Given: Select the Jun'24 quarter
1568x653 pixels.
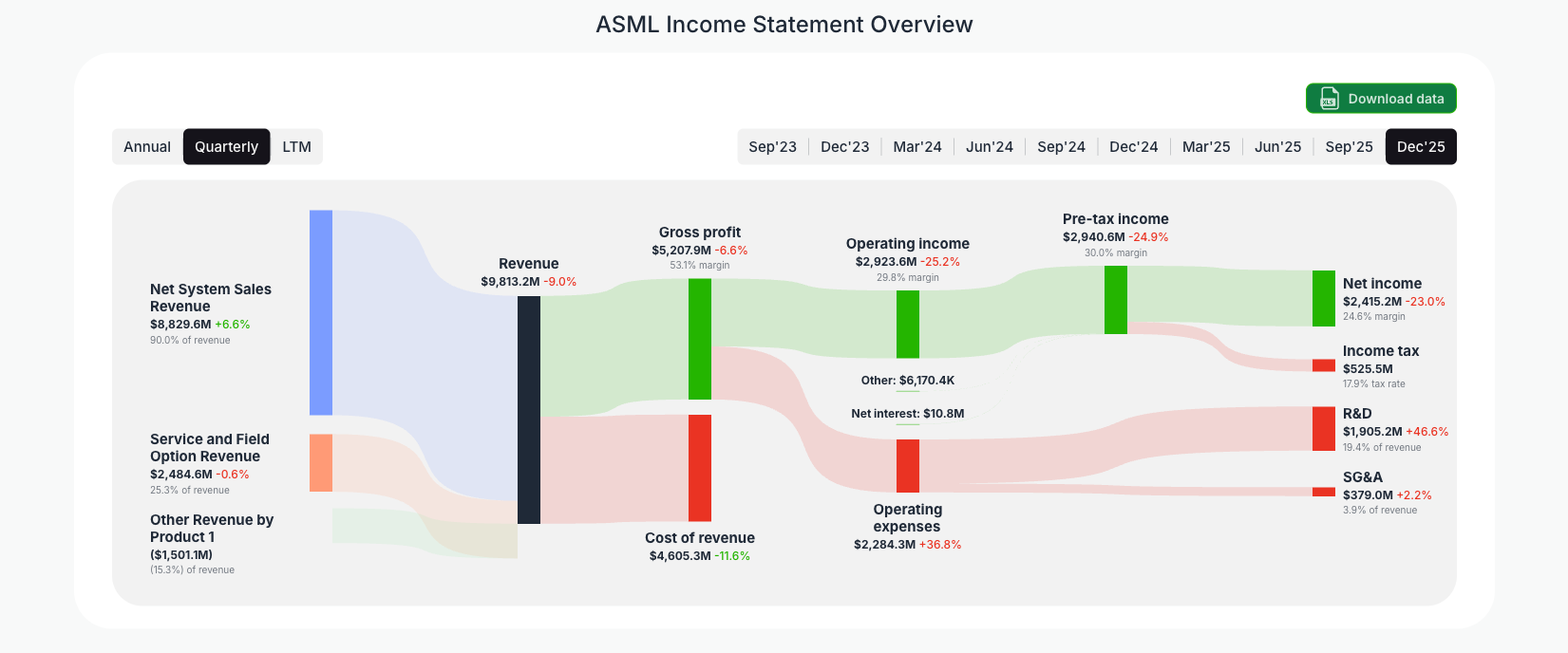Looking at the screenshot, I should (x=990, y=147).
